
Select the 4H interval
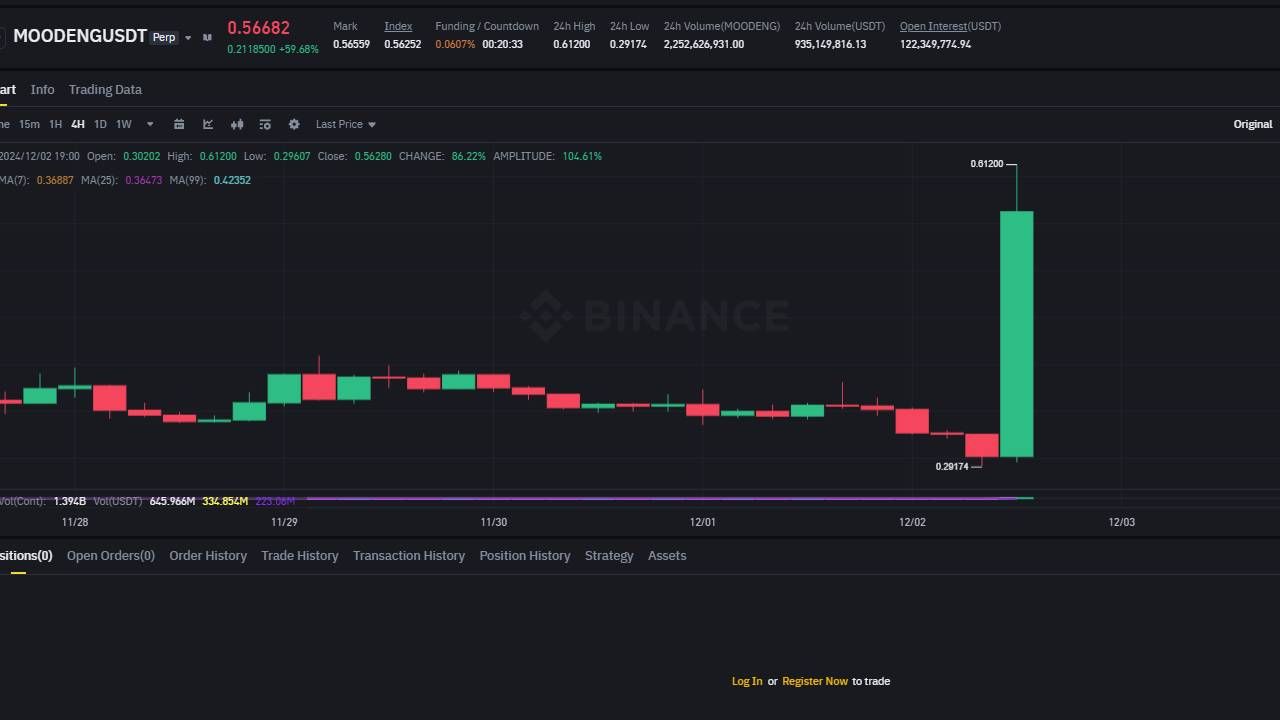[x=78, y=124]
